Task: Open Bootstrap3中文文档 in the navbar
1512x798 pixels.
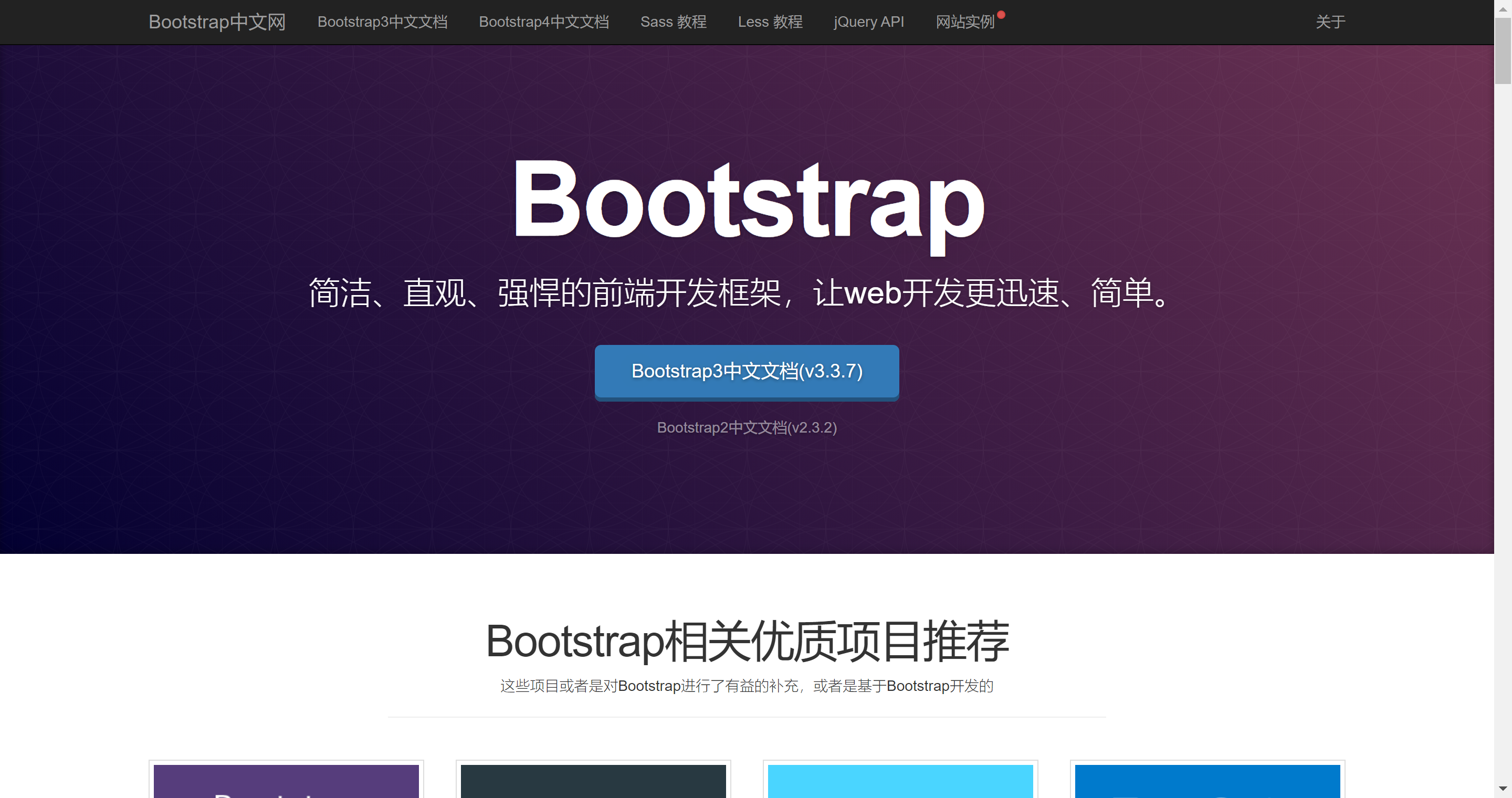Action: pos(382,22)
